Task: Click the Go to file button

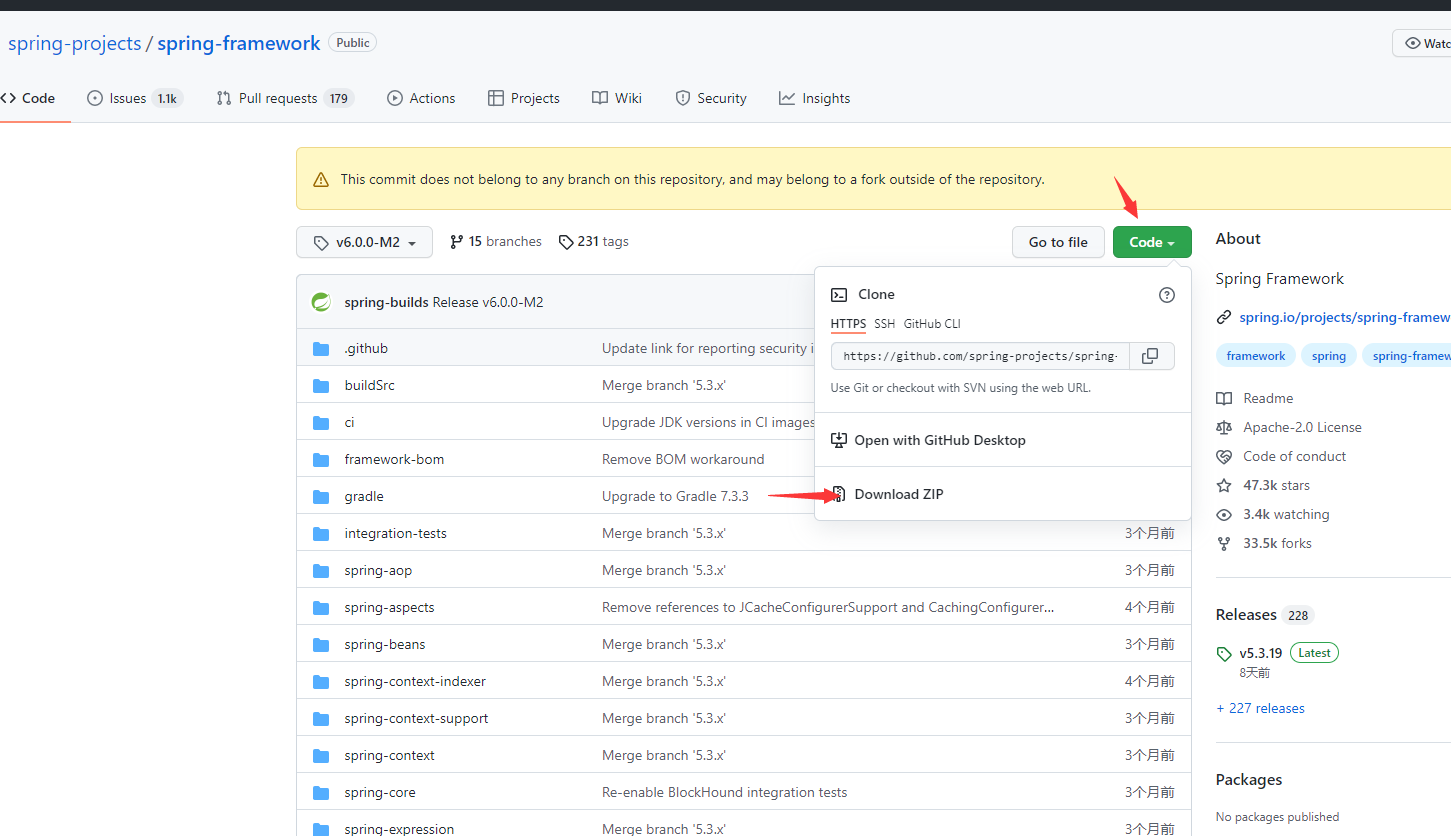Action: click(x=1058, y=242)
